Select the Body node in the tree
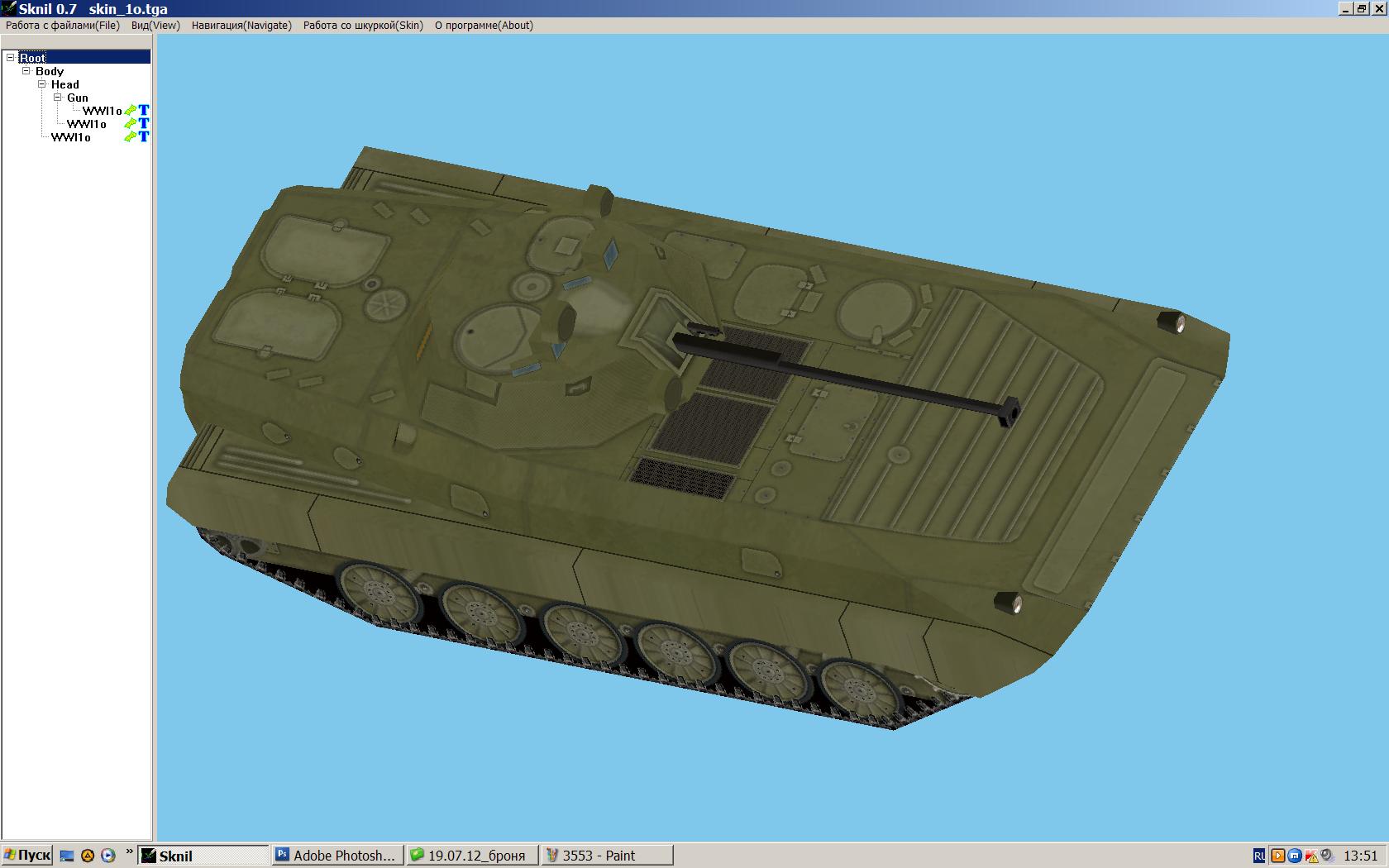Screen dimensions: 1389x868 coord(50,71)
